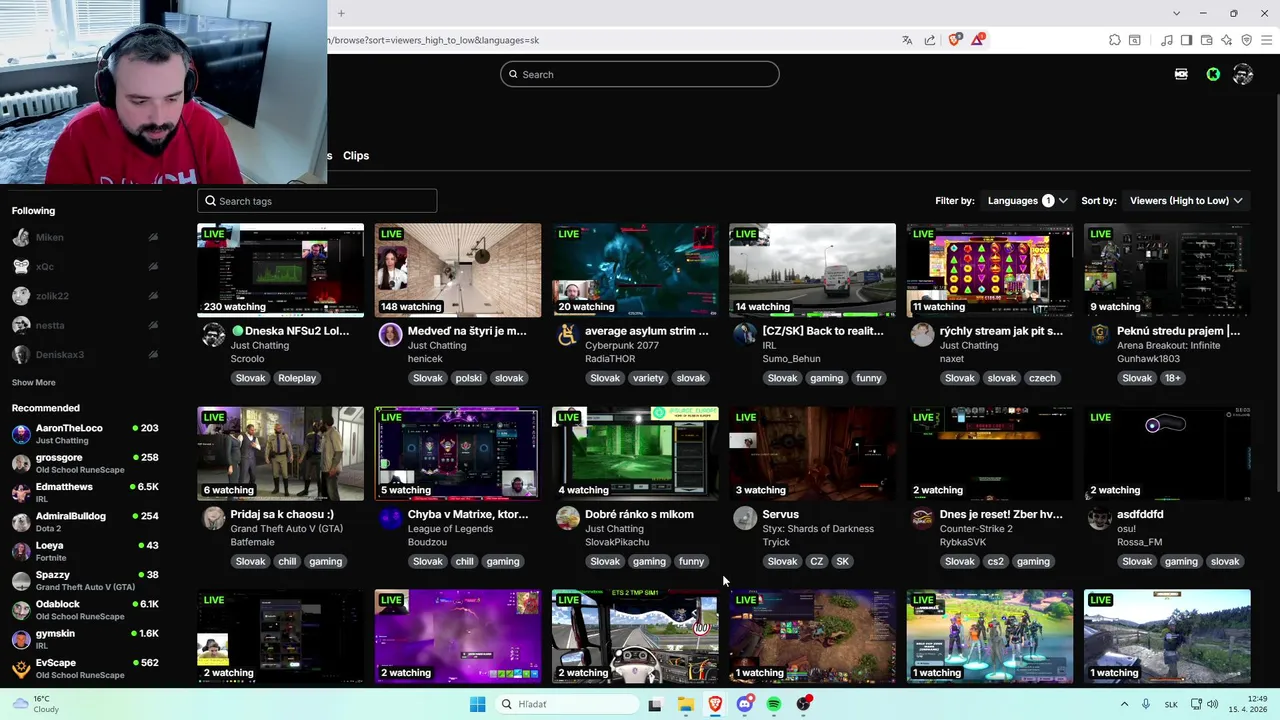This screenshot has height=720, width=1280.
Task: Click the Kick search input field
Action: click(640, 74)
